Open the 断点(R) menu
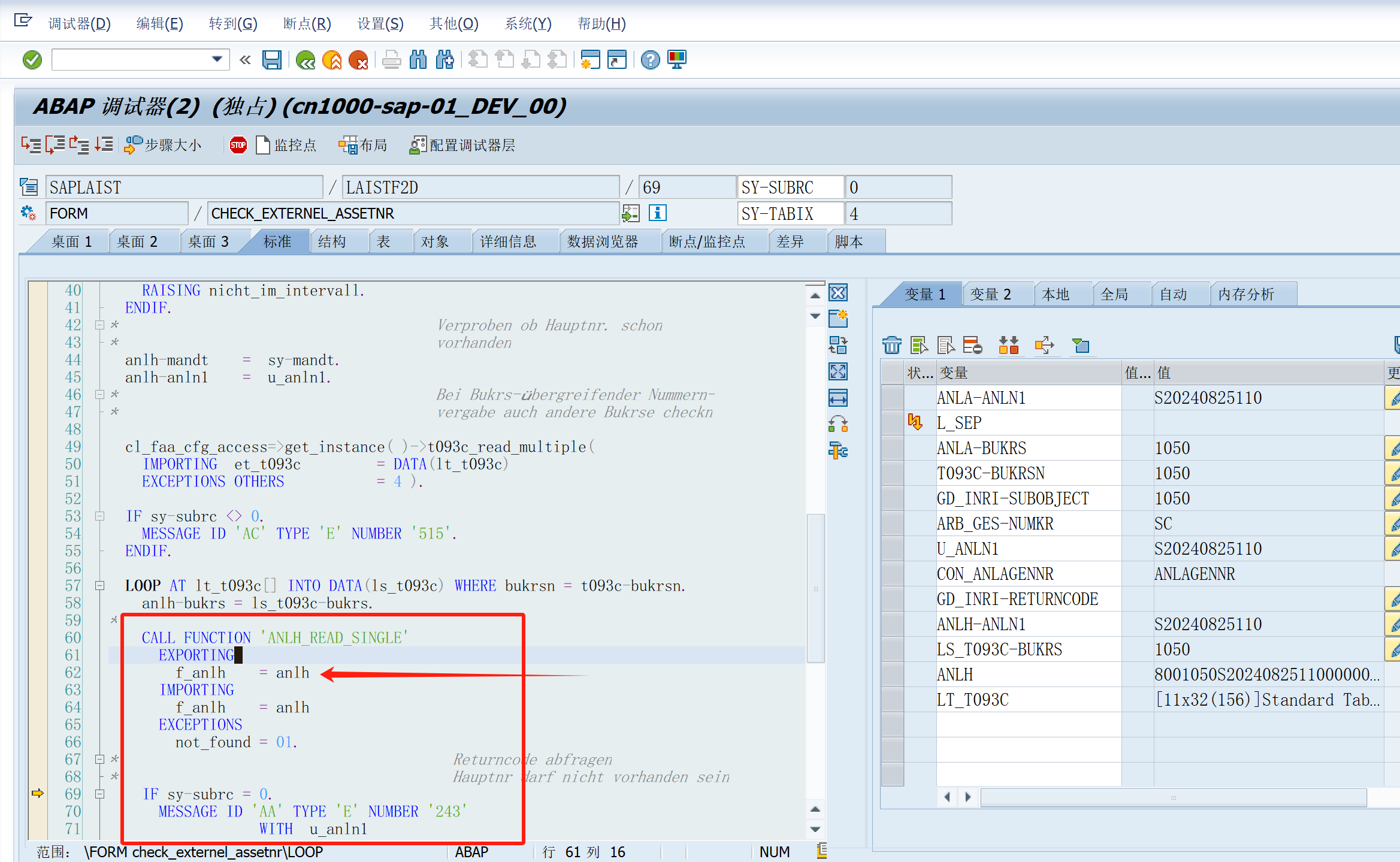The height and width of the screenshot is (862, 1400). pos(307,23)
